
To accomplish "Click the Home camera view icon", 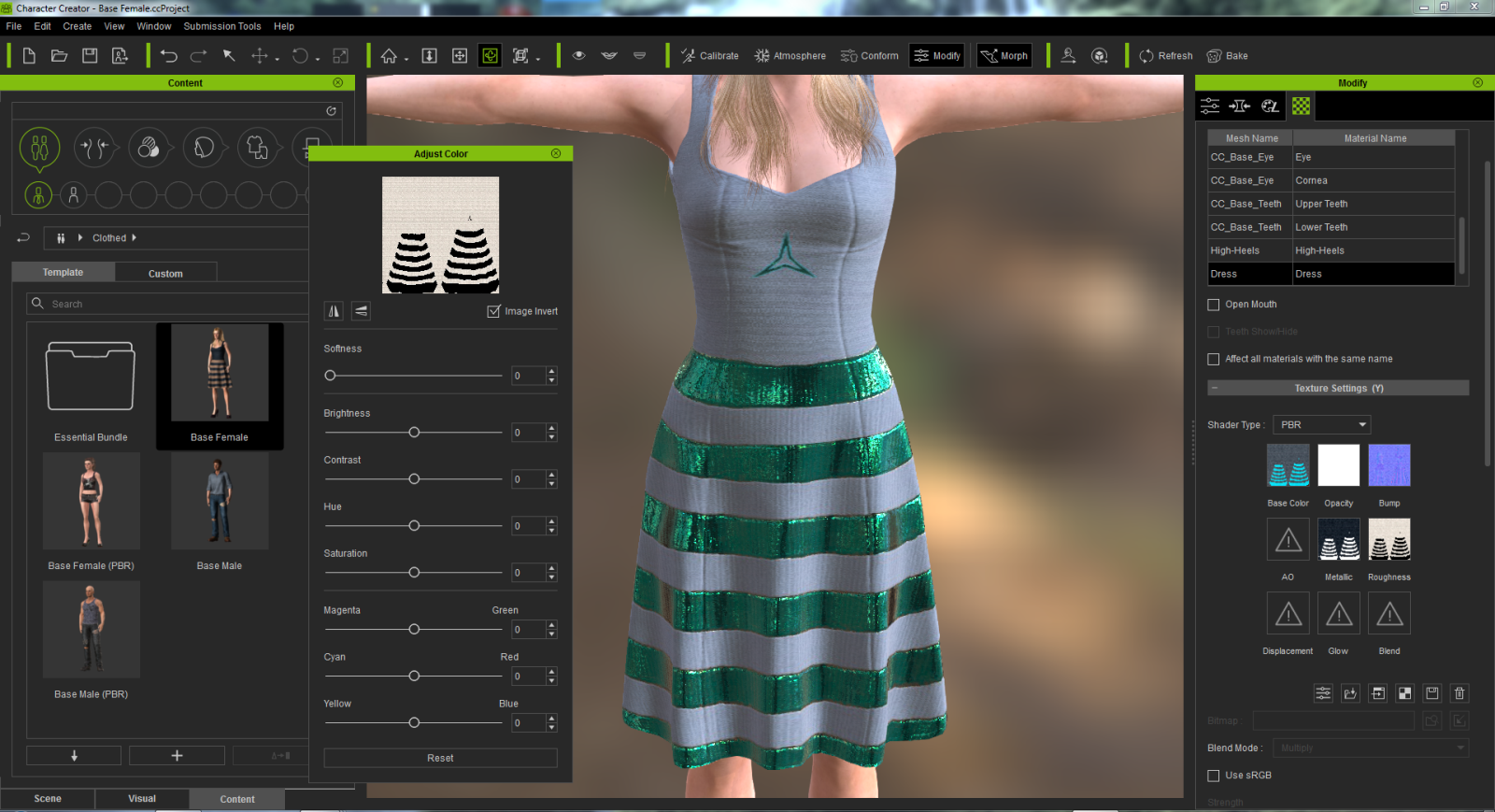I will (389, 56).
